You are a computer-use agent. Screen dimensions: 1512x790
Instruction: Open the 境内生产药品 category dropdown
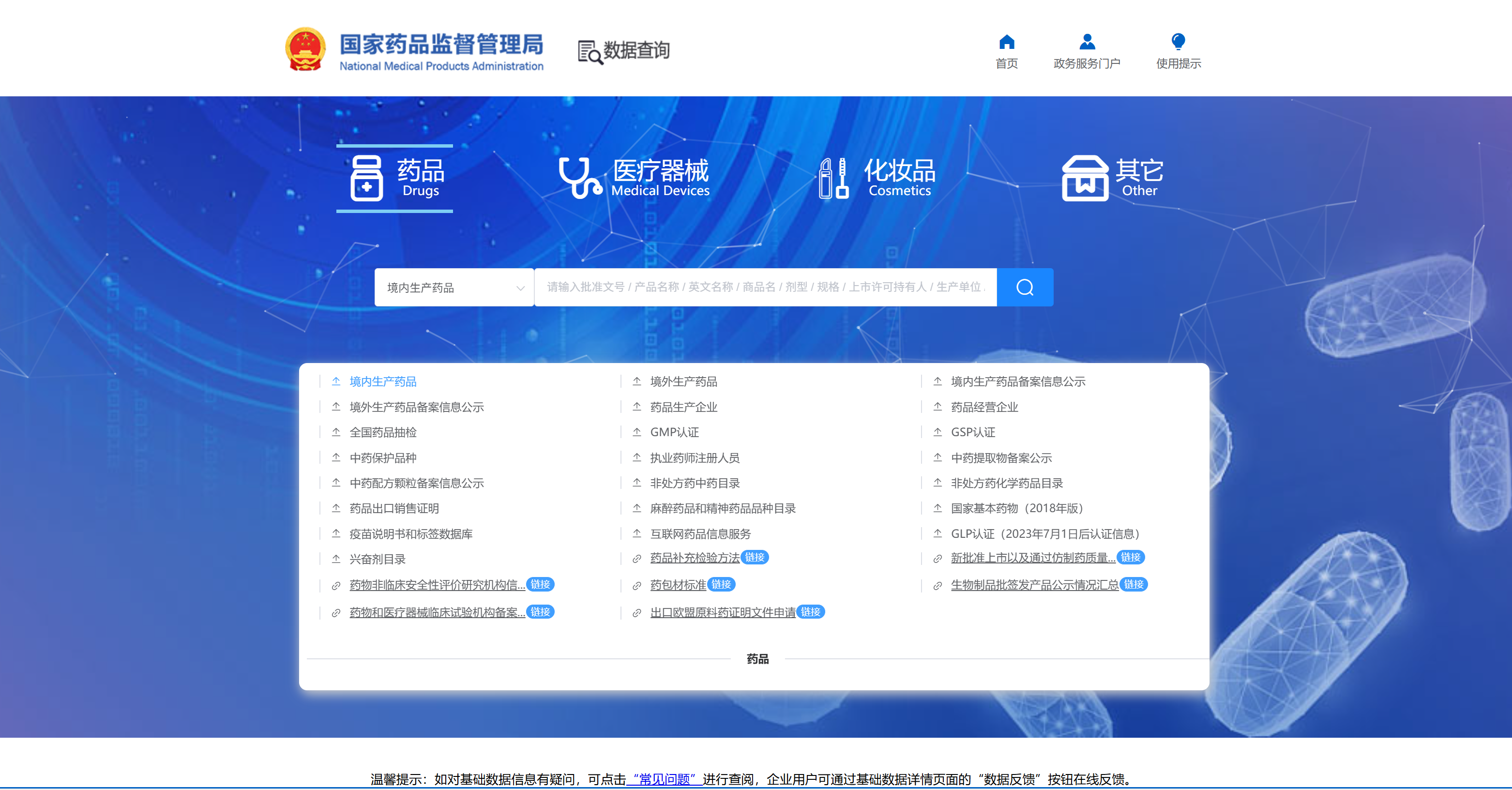tap(454, 287)
